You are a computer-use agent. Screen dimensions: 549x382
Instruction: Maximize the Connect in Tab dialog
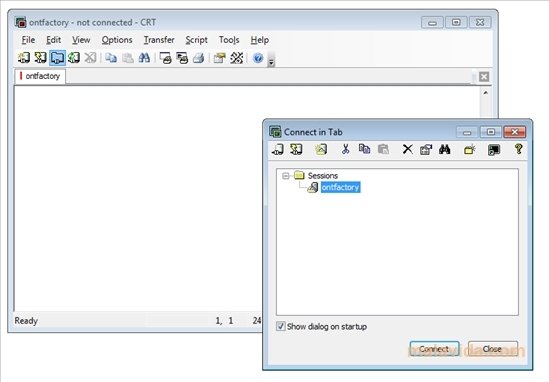tap(491, 132)
